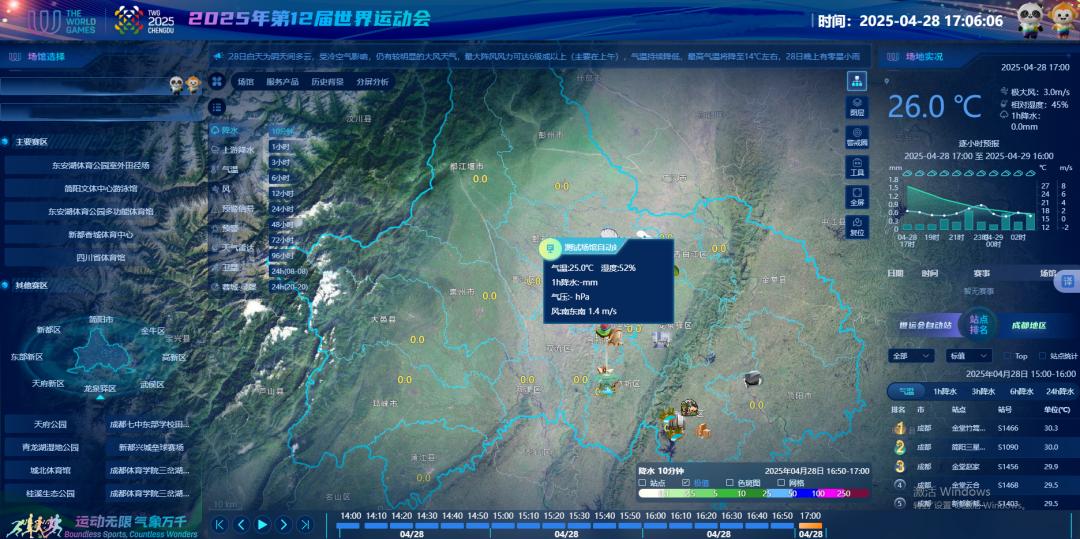This screenshot has width=1080, height=539.
Task: Click the list menu icon above 降水
Action: 217,107
